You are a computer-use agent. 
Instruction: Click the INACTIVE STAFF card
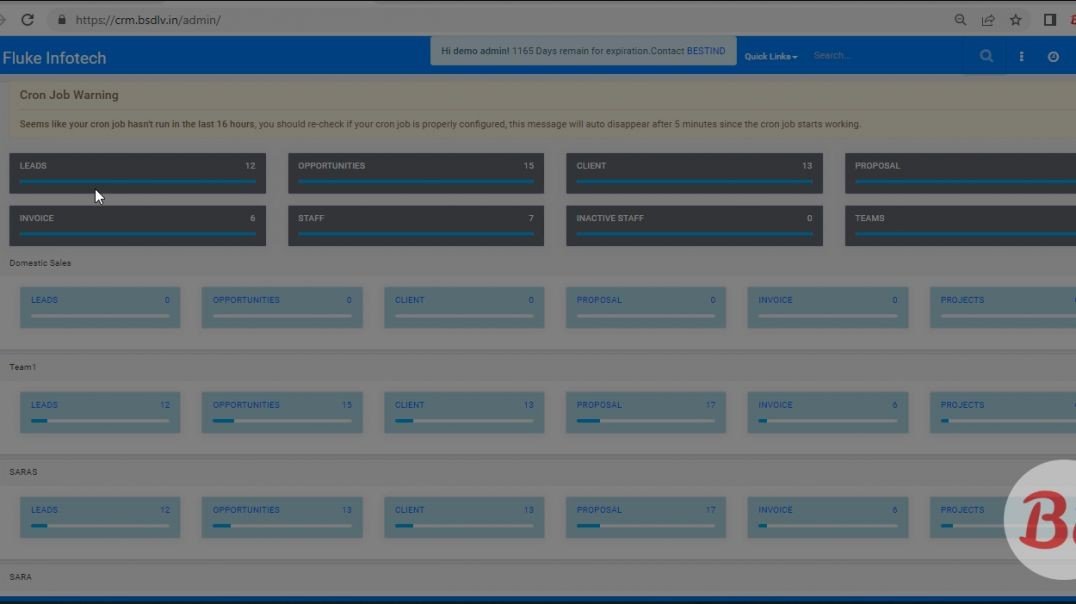pos(694,224)
